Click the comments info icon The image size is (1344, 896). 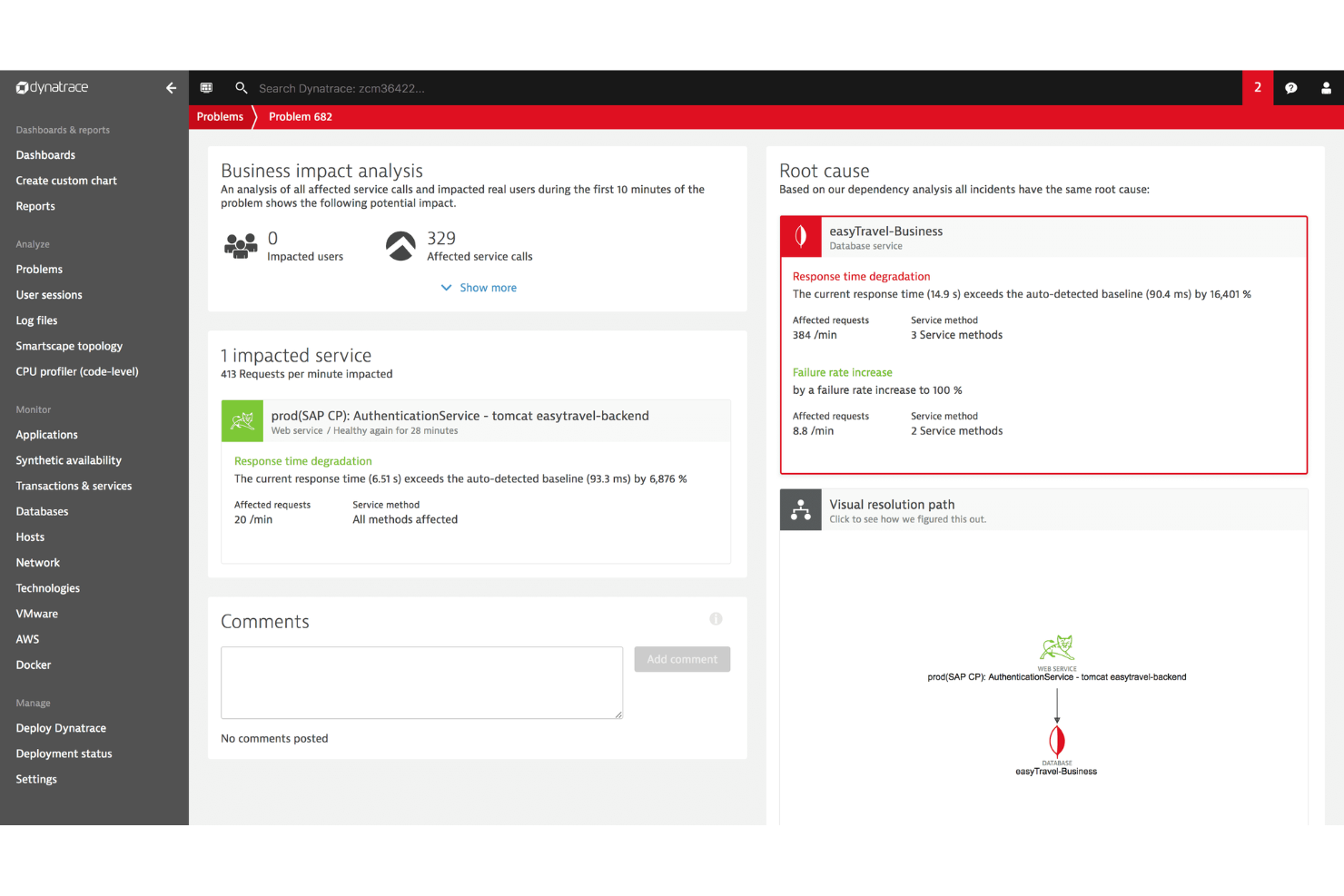716,619
